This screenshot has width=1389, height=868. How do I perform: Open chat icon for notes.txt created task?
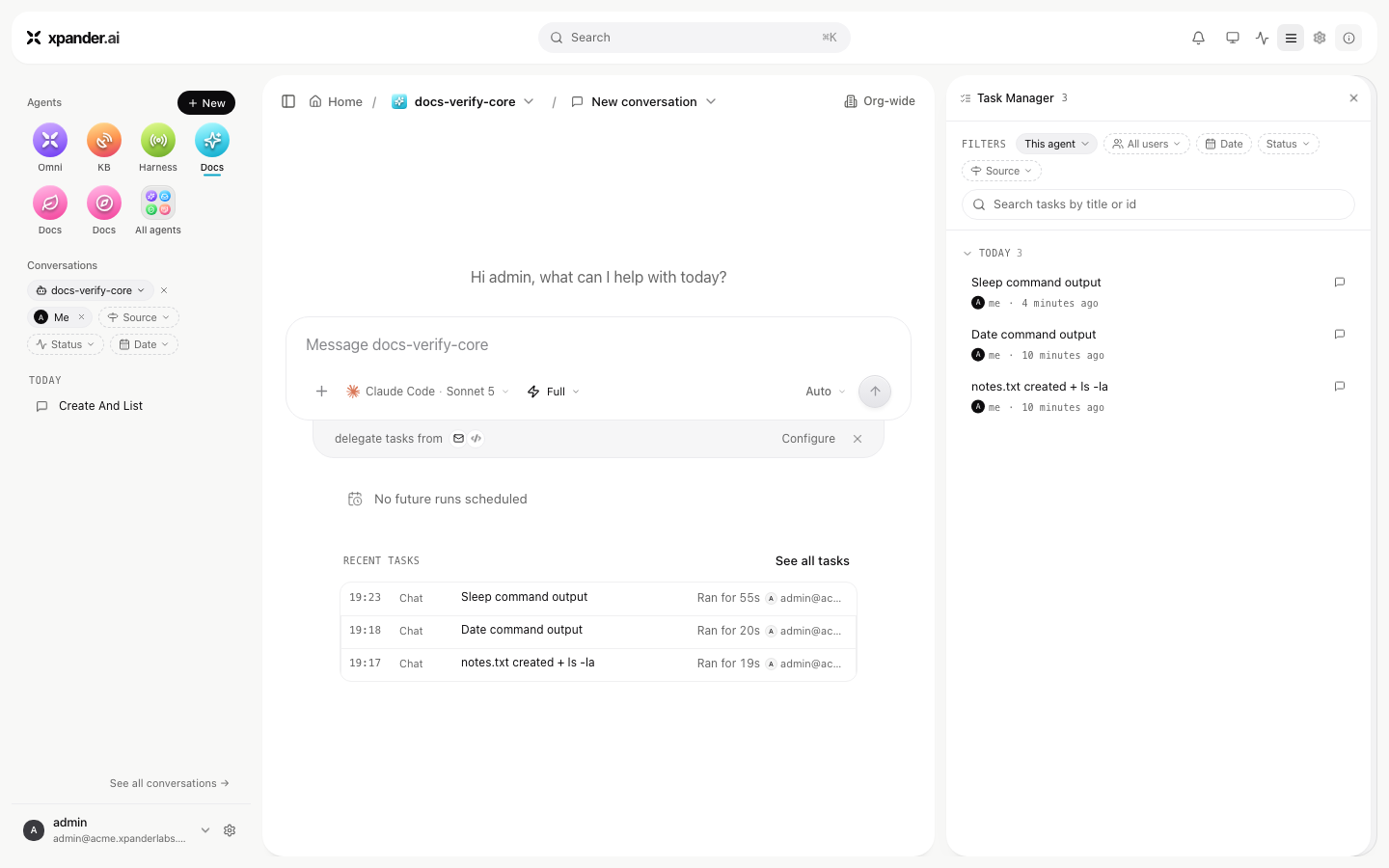point(1340,387)
